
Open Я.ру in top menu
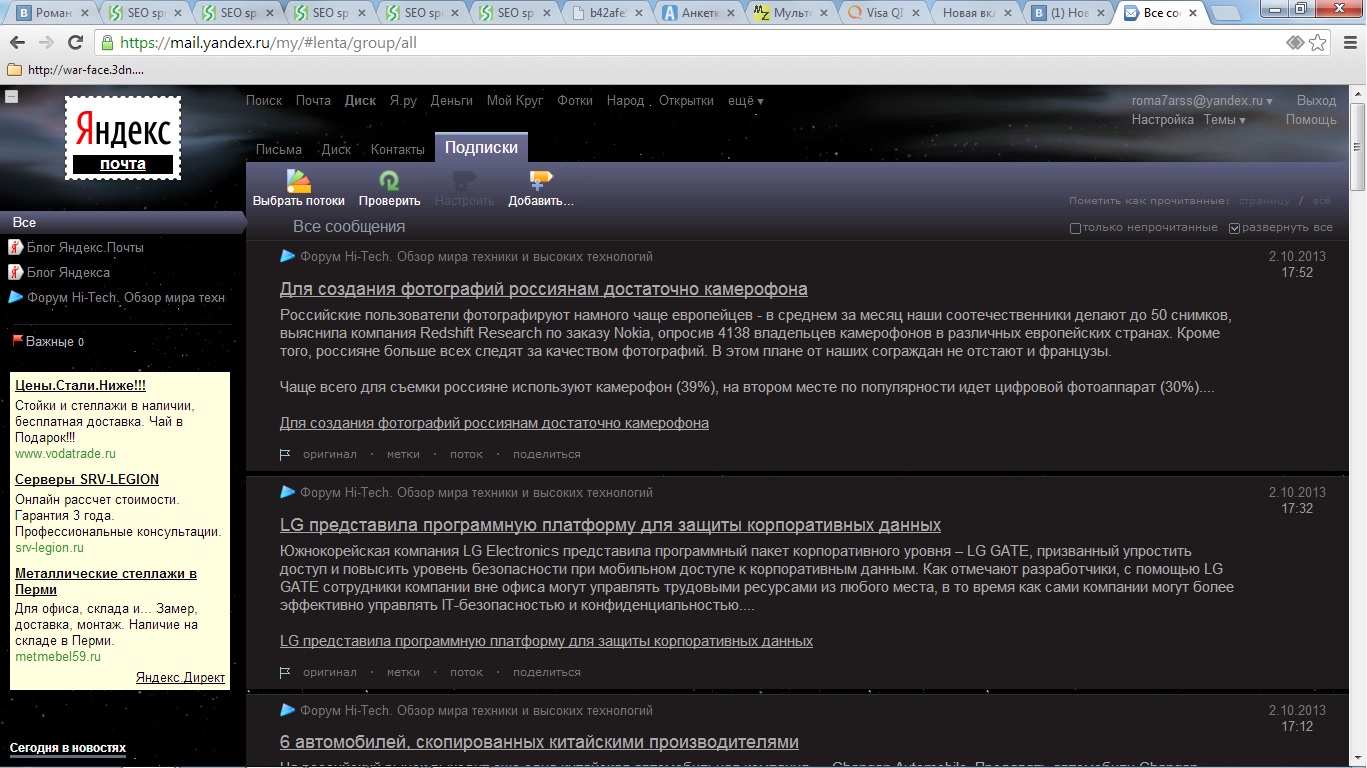403,101
